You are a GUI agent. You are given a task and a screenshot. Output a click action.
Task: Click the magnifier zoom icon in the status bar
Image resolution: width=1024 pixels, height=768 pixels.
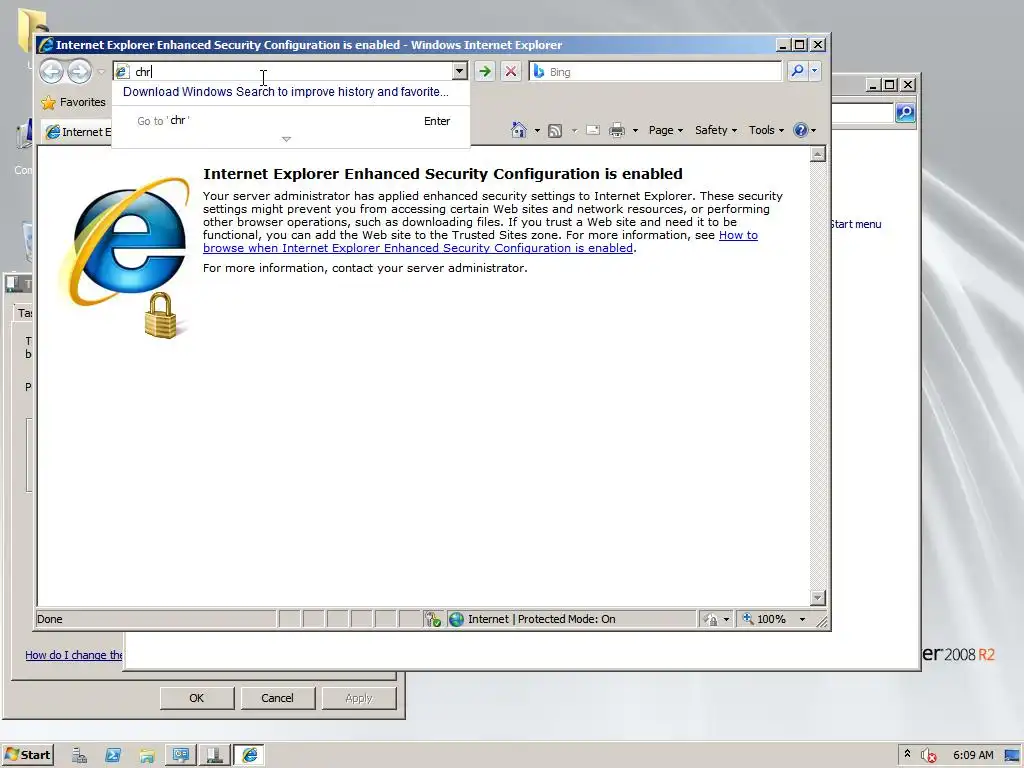[x=748, y=618]
